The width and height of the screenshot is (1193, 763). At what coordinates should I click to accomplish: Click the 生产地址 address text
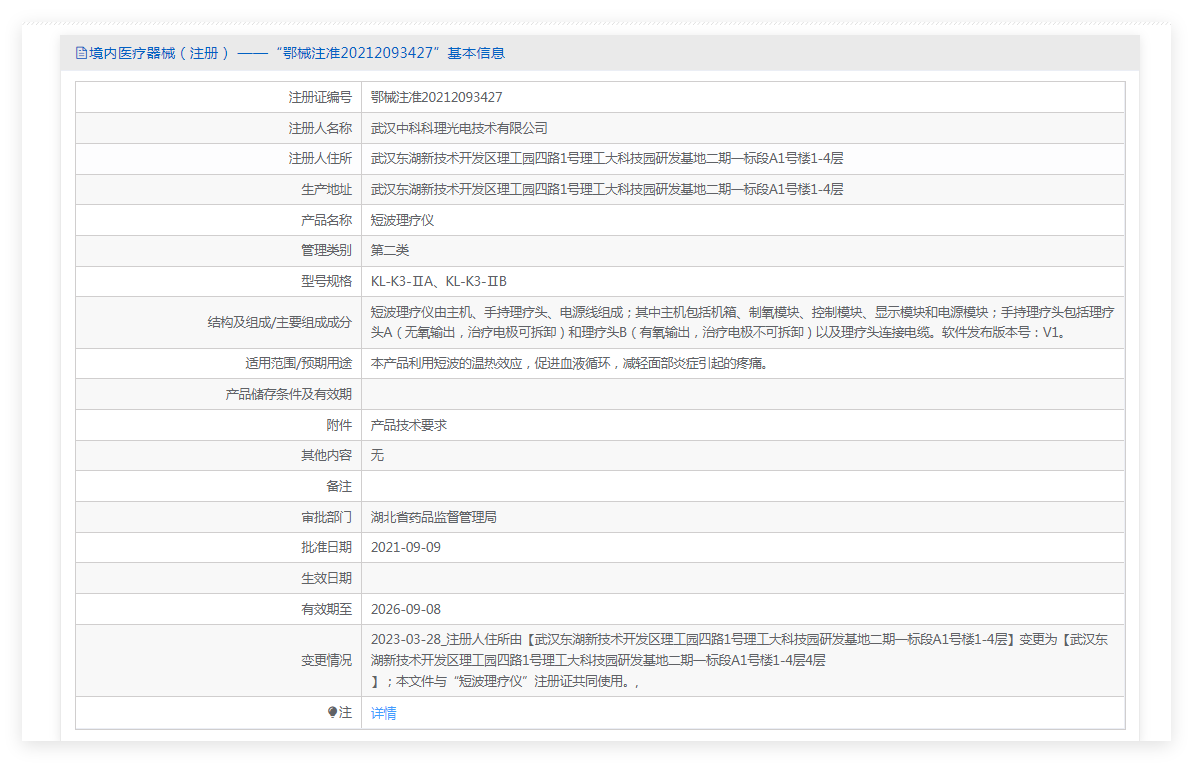click(x=606, y=189)
